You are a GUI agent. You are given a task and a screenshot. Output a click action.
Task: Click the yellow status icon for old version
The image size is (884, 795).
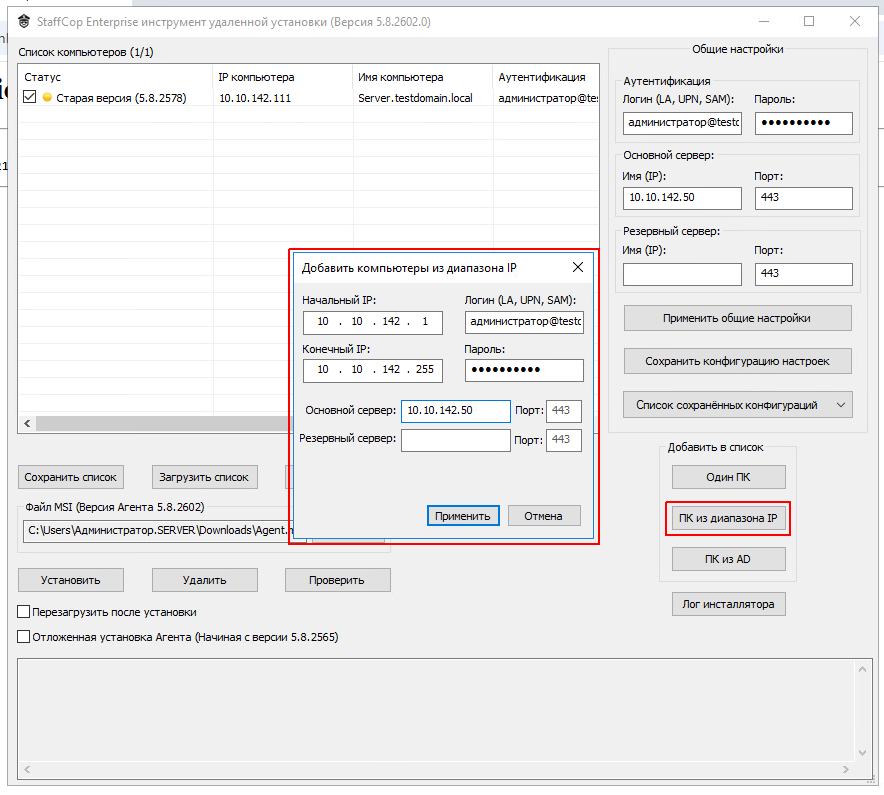click(x=47, y=98)
